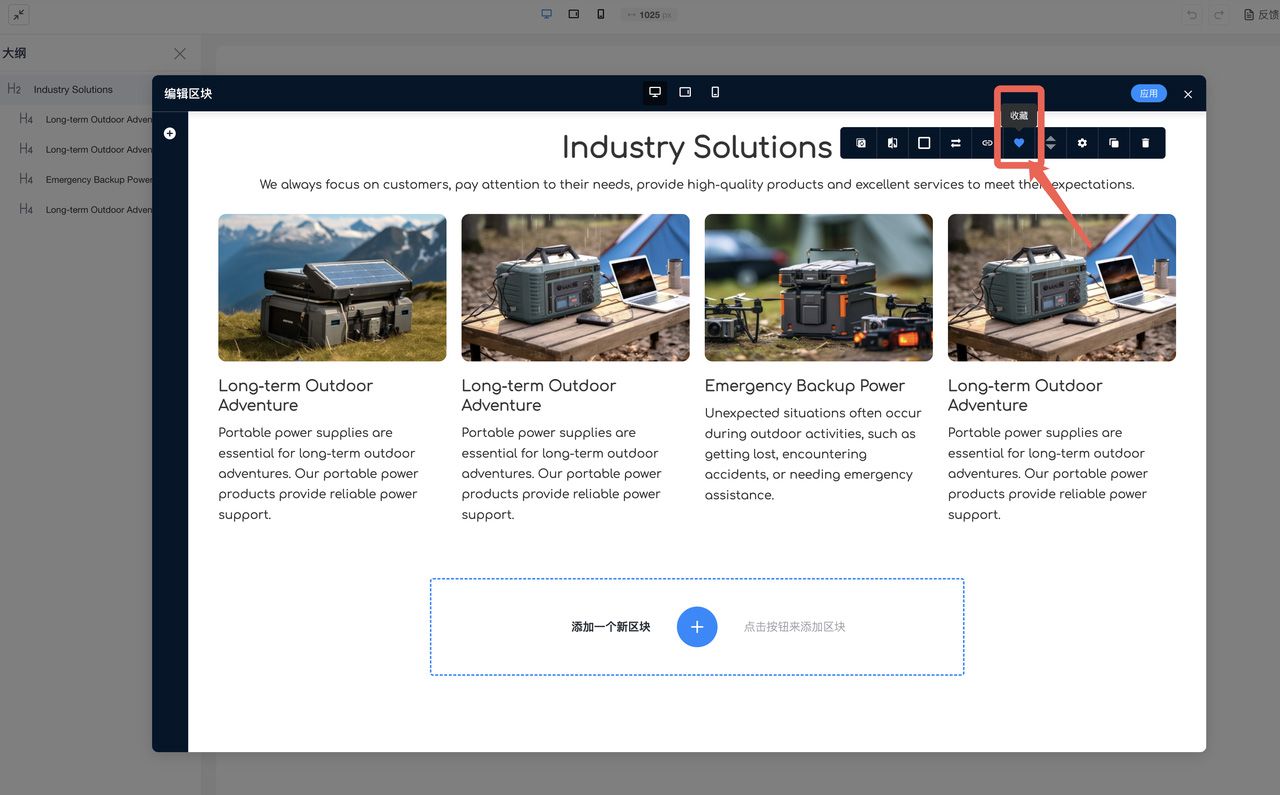Viewport: 1280px width, 795px height.
Task: Select Industry Solutions in the outline
Action: pos(74,89)
